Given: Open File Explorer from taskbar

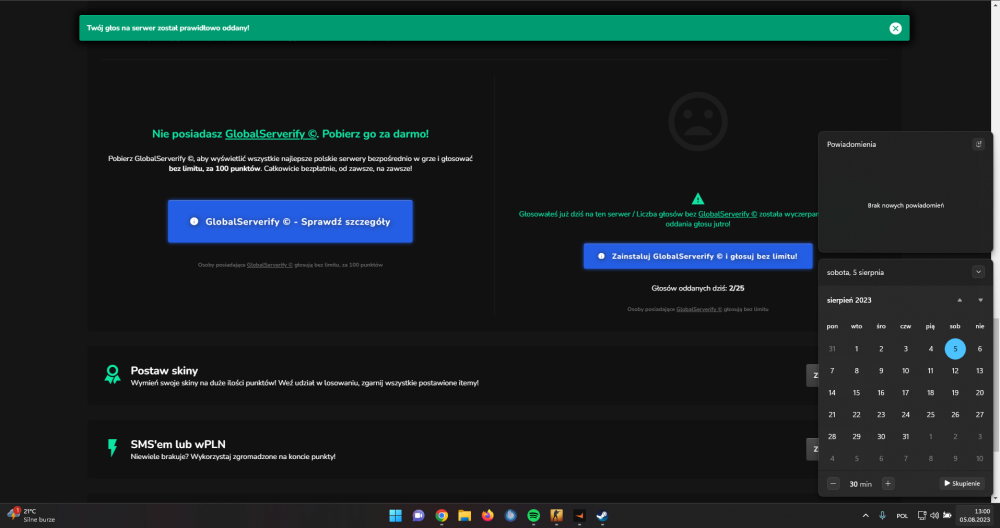Looking at the screenshot, I should coord(464,515).
